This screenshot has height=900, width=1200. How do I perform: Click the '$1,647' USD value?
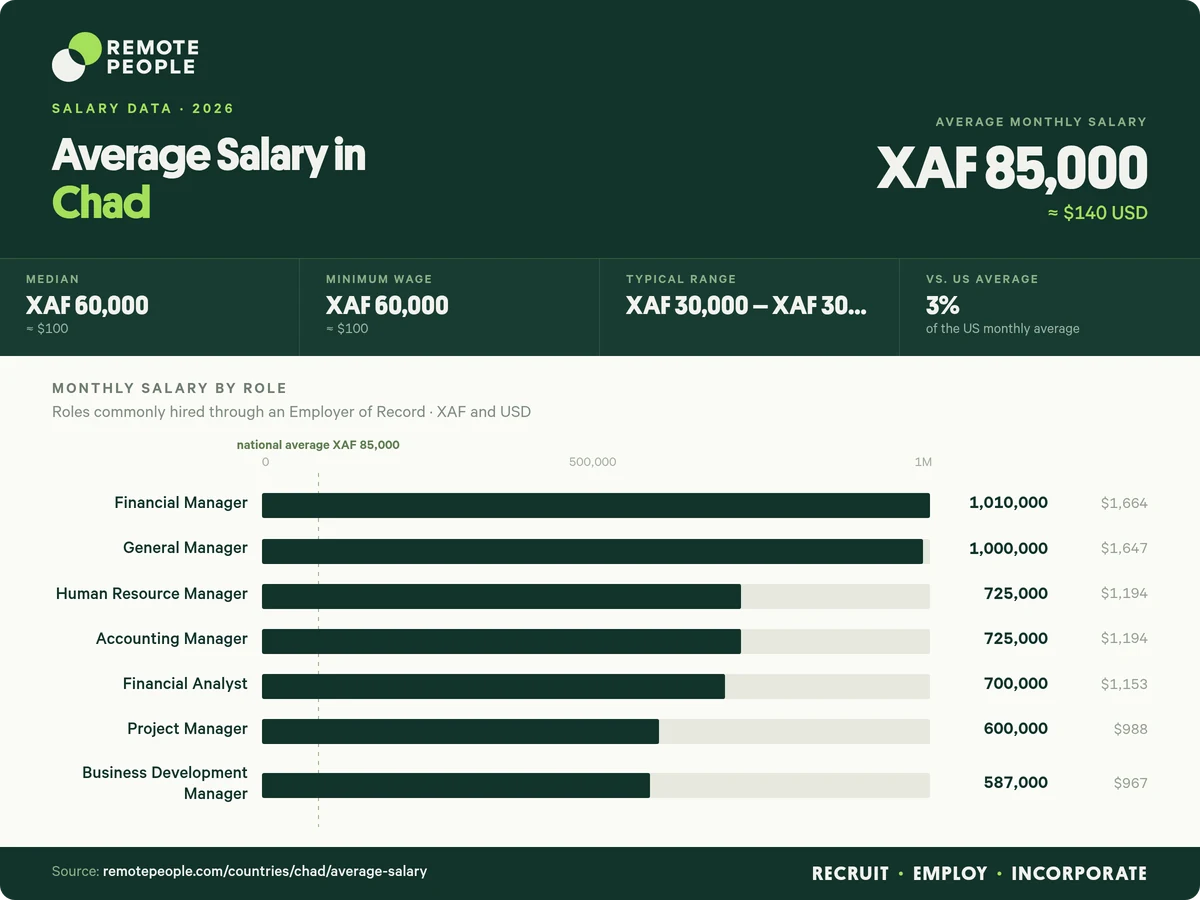point(1124,548)
